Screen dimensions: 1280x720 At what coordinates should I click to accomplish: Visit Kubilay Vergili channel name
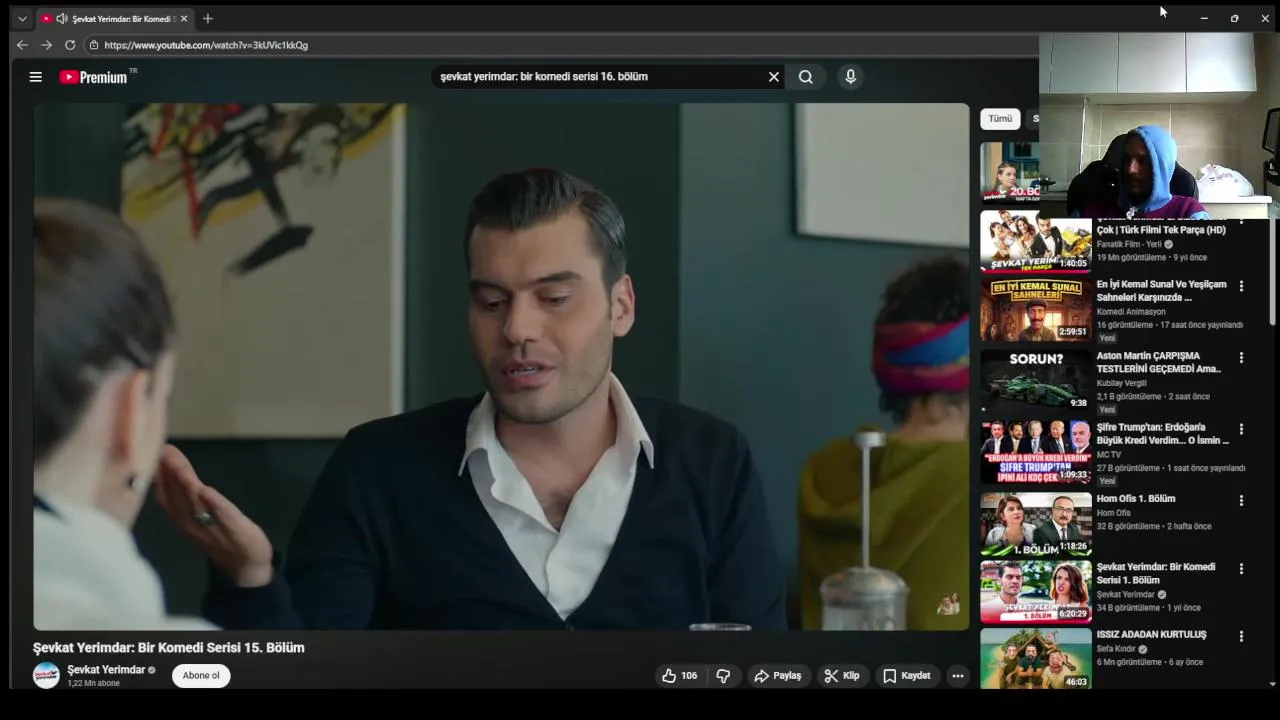click(1122, 383)
